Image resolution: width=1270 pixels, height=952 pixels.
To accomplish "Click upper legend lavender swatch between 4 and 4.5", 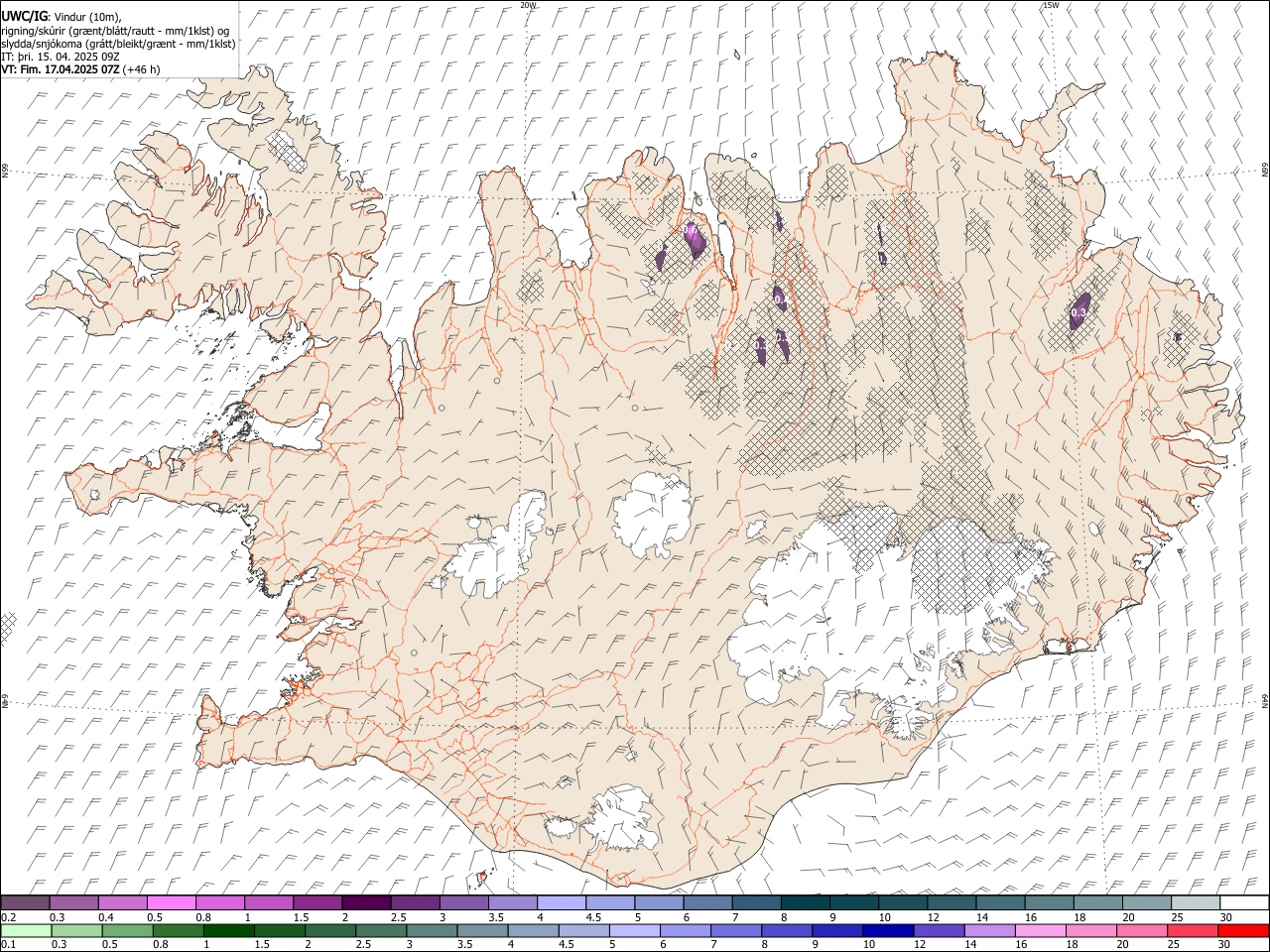I will pos(561,902).
